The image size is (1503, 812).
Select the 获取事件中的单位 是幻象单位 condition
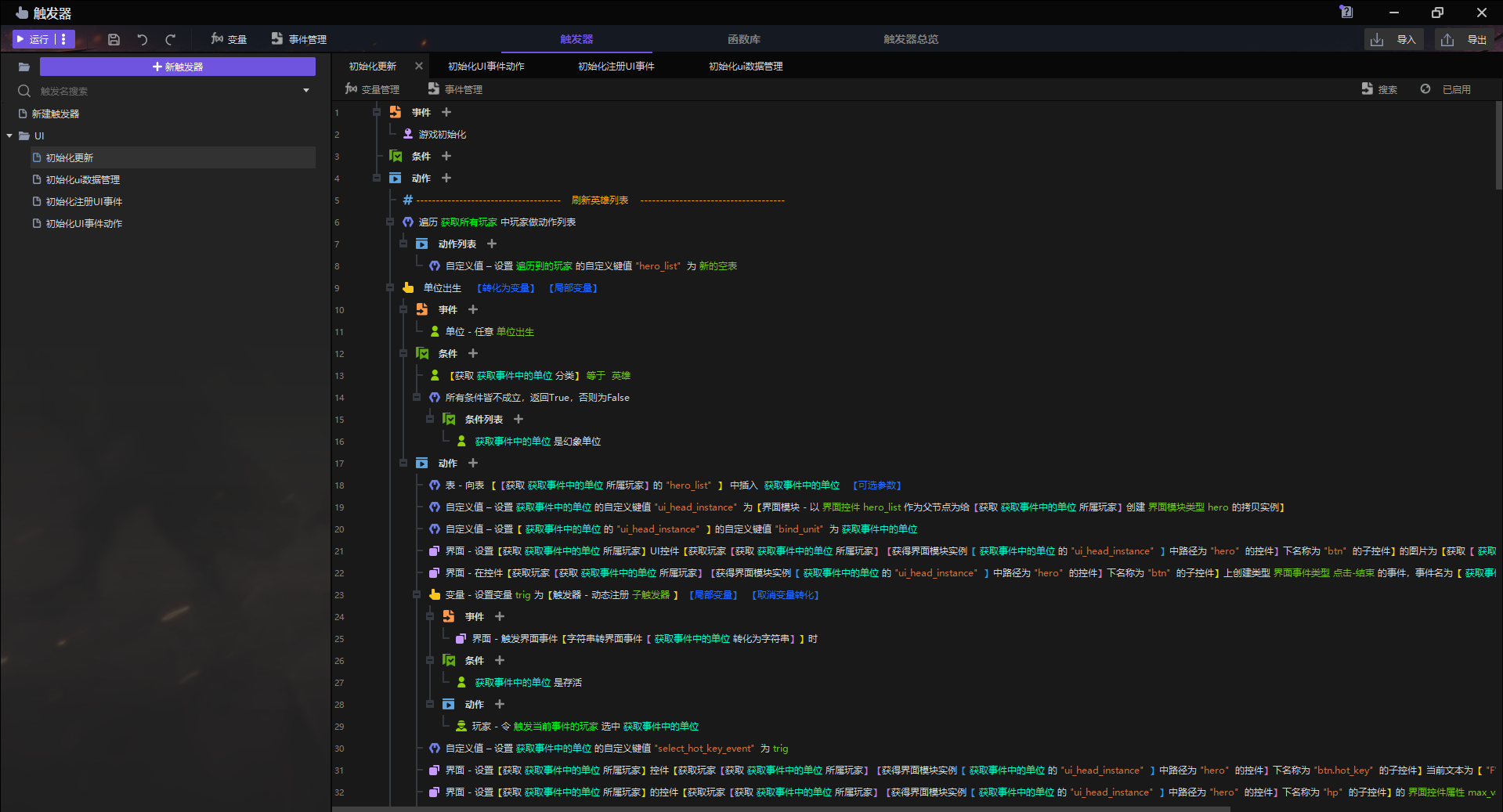(x=537, y=442)
